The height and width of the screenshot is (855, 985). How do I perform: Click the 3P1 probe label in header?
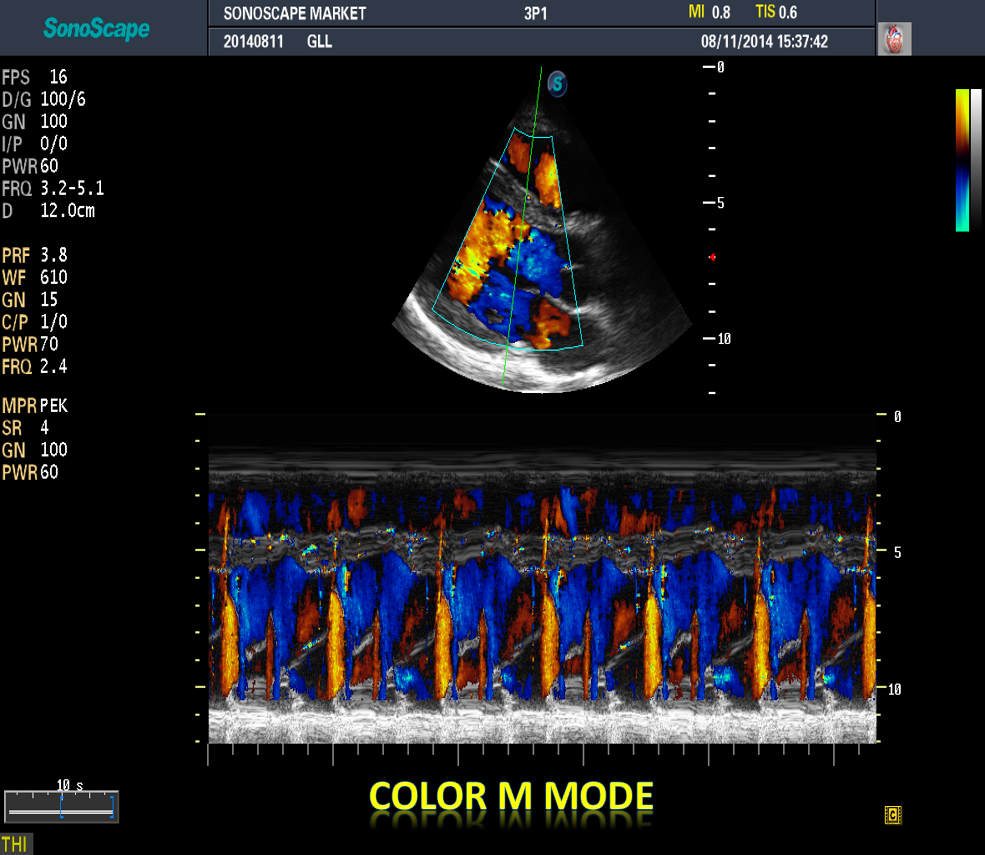535,14
